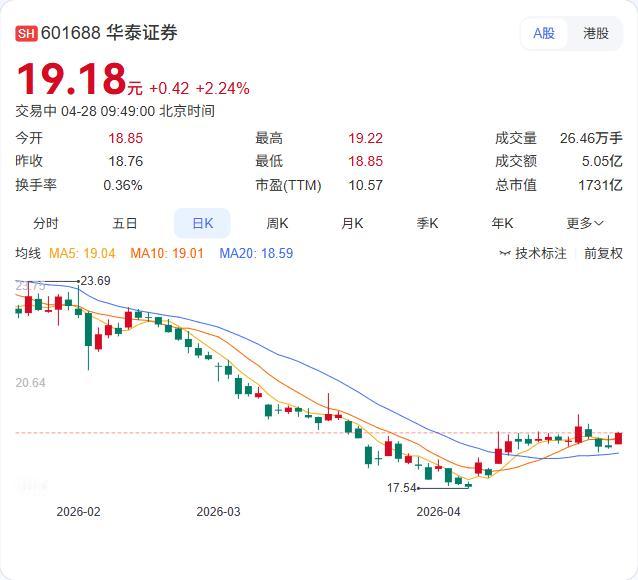The width and height of the screenshot is (638, 580).
Task: Click the 今开 value 18.85
Action: click(125, 138)
